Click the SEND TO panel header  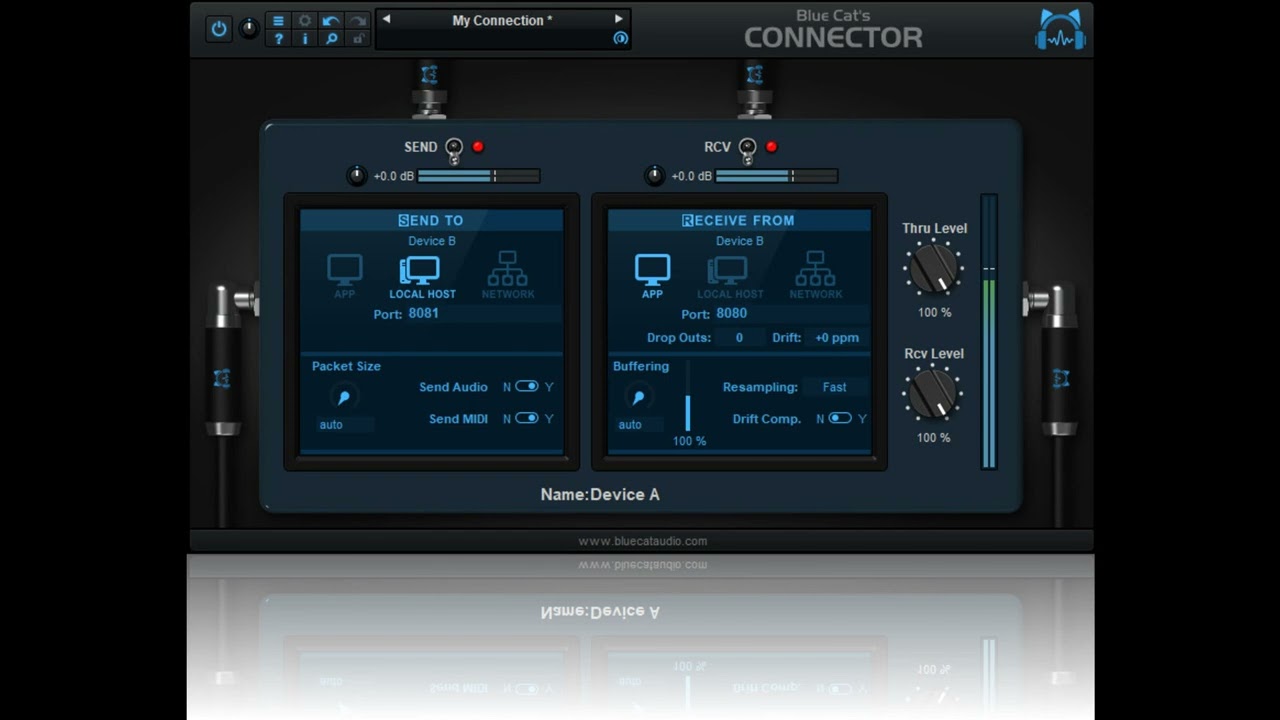[x=431, y=220]
